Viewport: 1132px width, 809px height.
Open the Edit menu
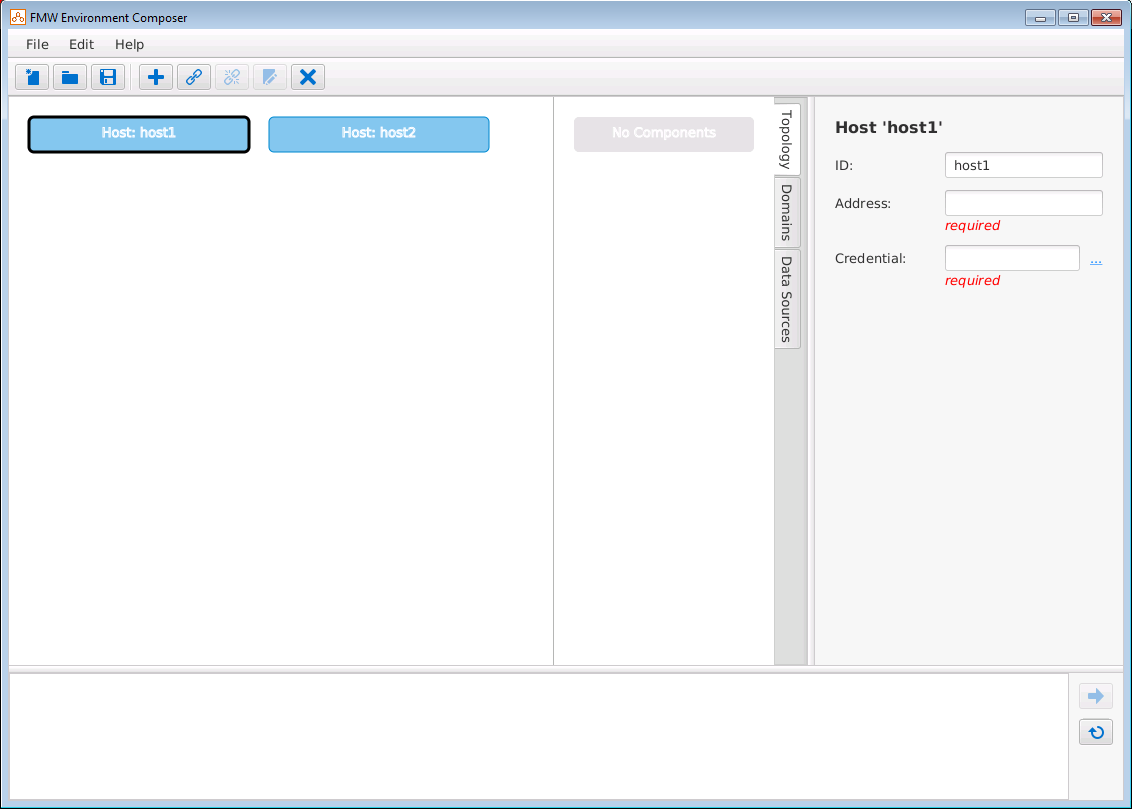click(x=82, y=44)
